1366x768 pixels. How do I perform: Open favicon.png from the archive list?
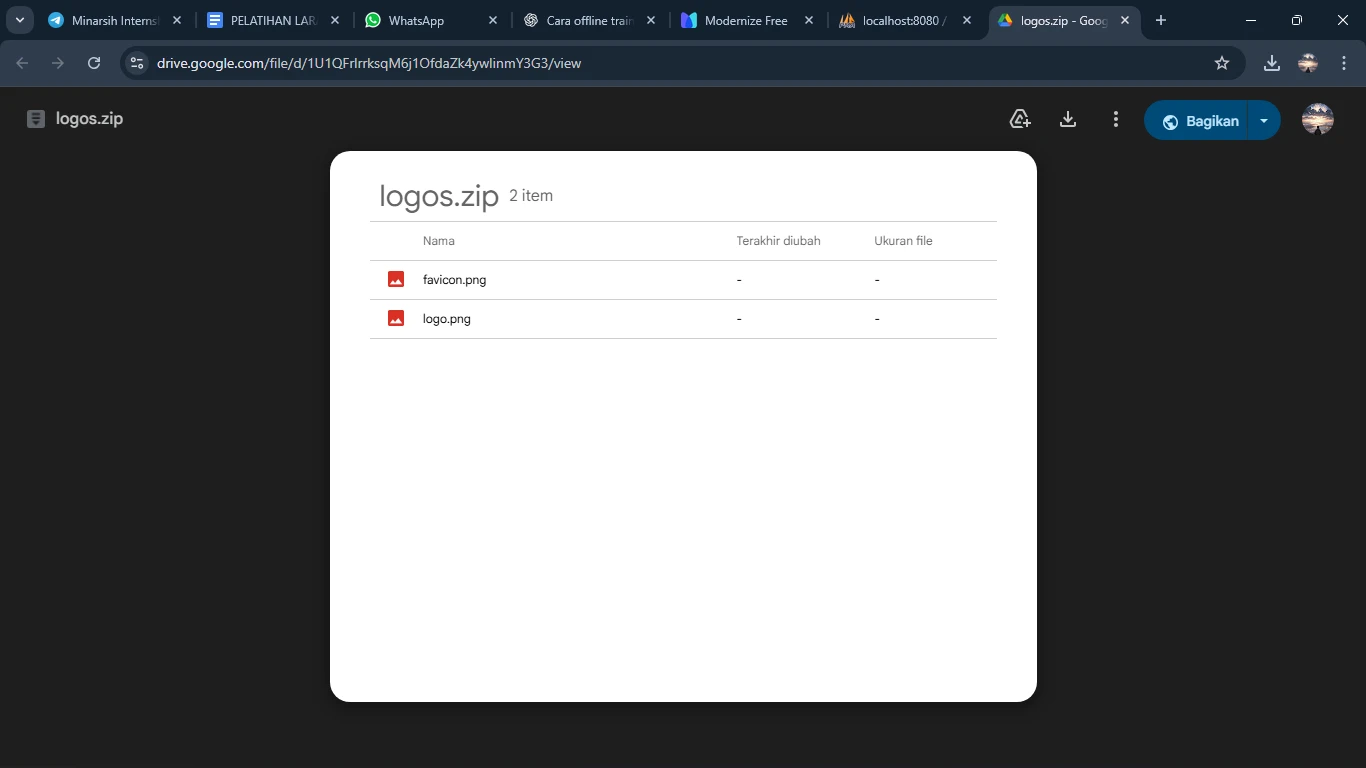(x=454, y=280)
